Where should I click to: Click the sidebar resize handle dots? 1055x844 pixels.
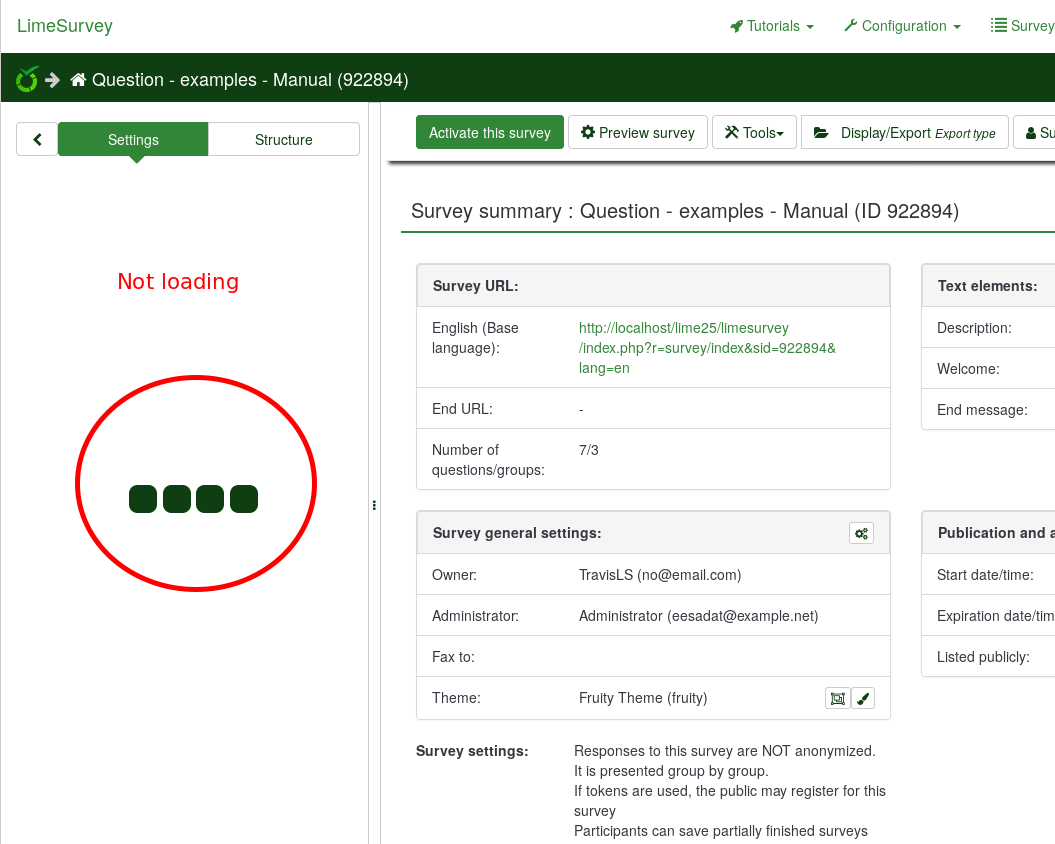click(374, 506)
